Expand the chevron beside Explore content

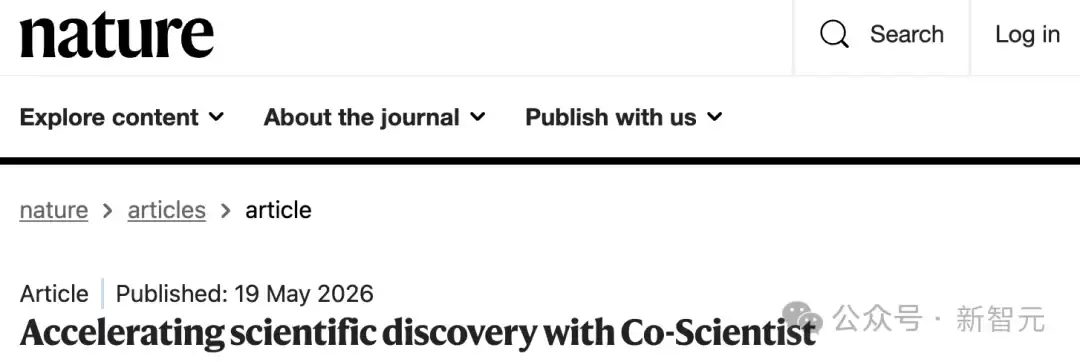pos(216,117)
